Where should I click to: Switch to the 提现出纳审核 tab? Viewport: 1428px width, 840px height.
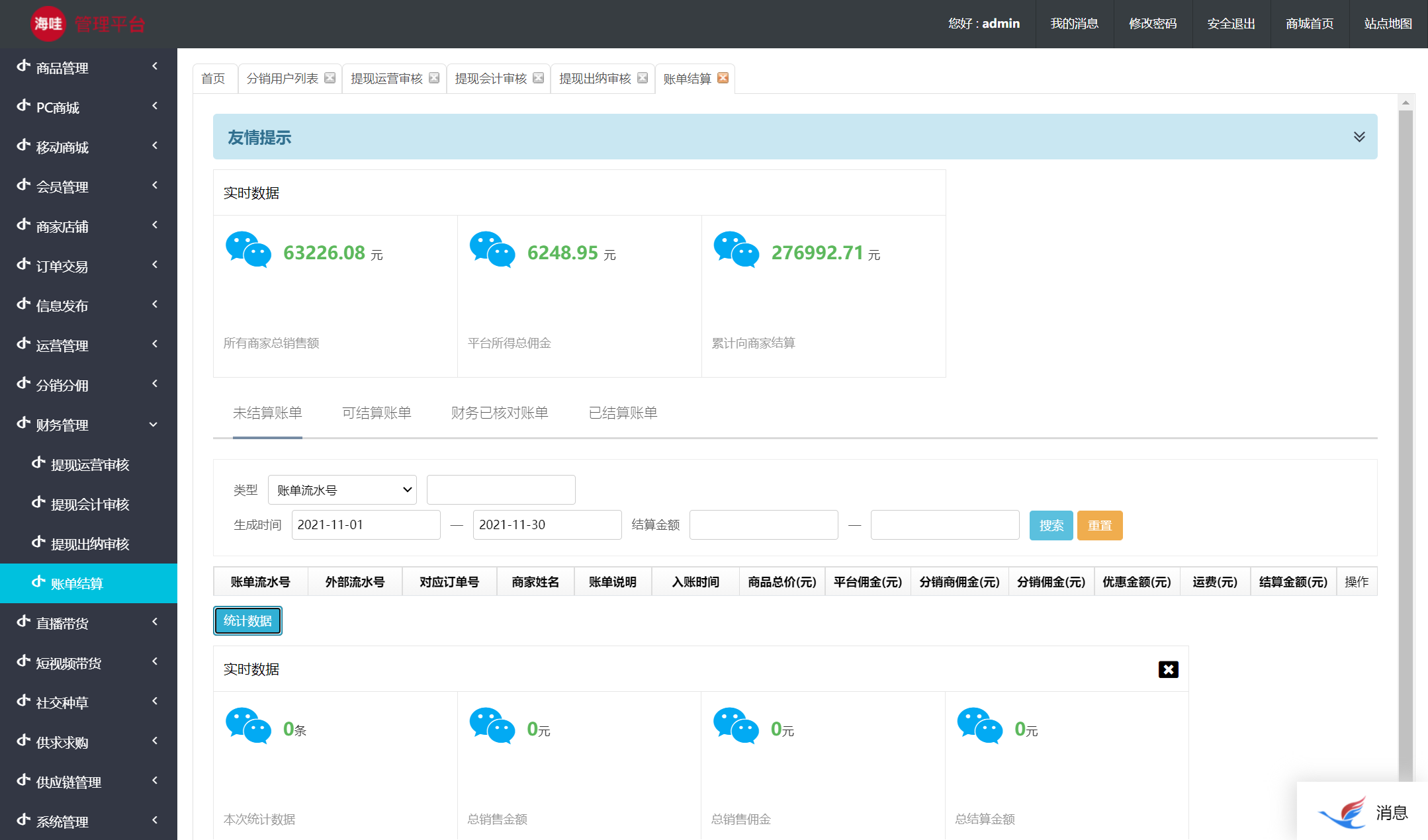click(594, 78)
